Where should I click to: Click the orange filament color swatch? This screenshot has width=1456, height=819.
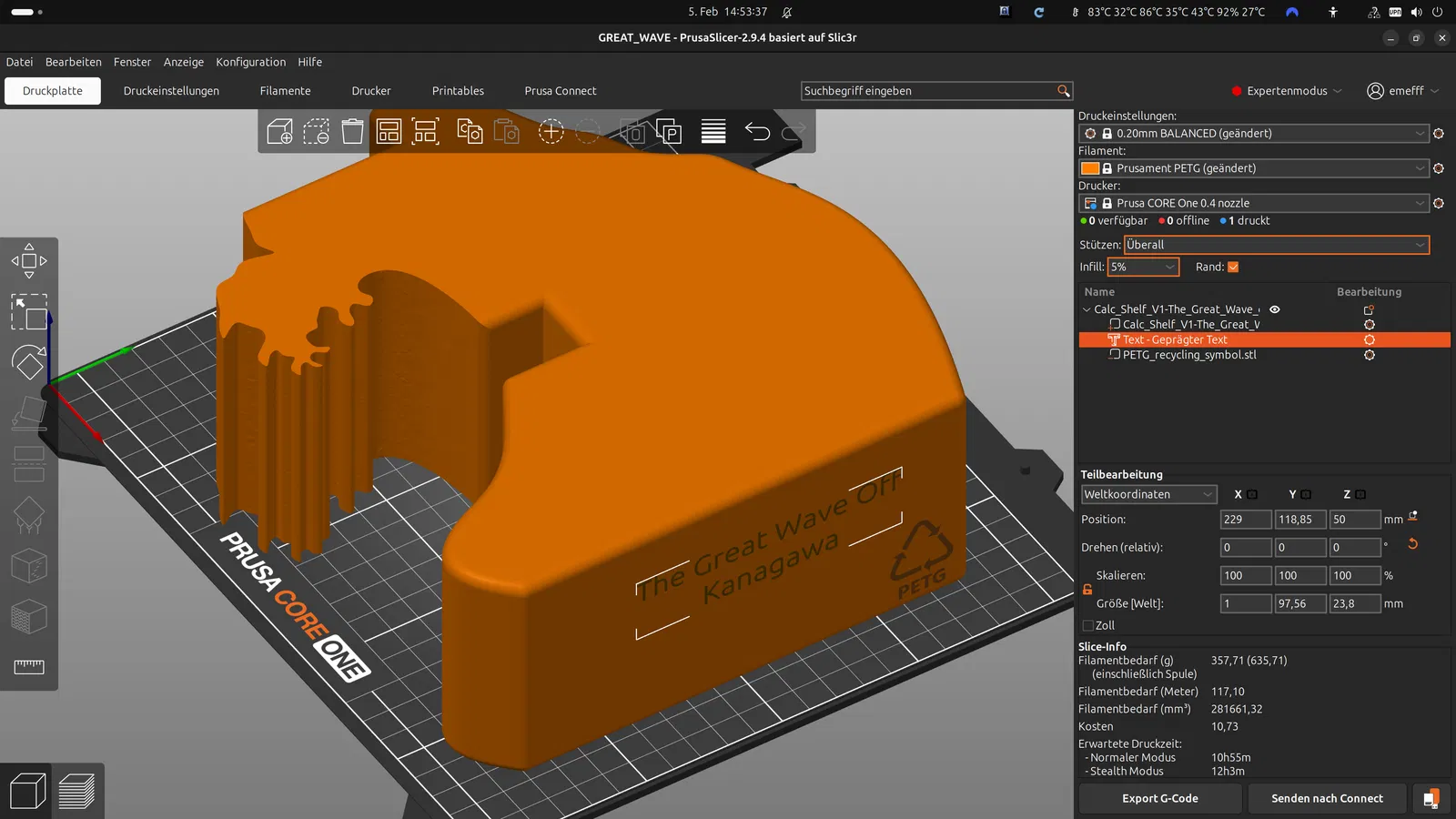1090,168
